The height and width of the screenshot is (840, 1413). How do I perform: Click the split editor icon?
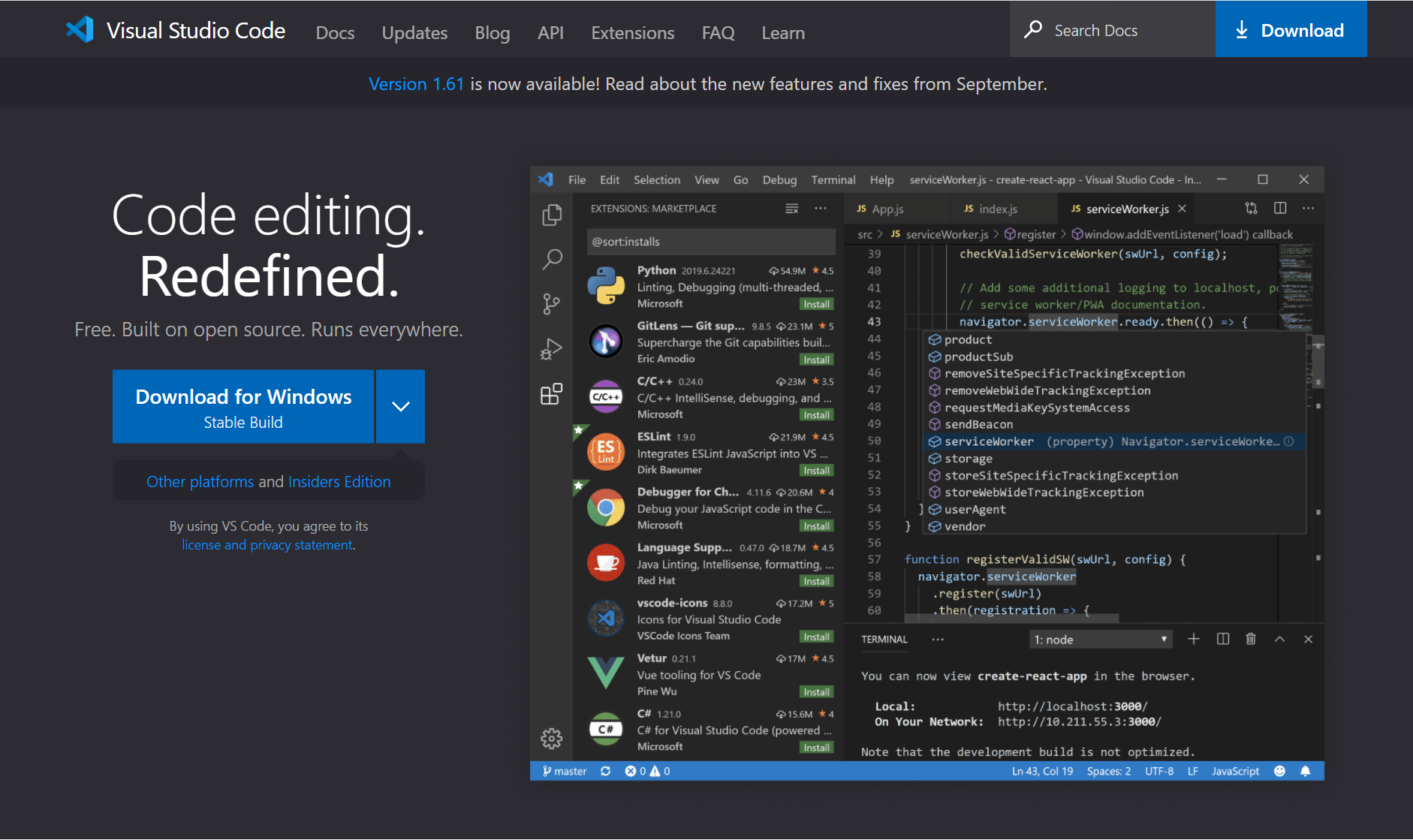tap(1280, 208)
